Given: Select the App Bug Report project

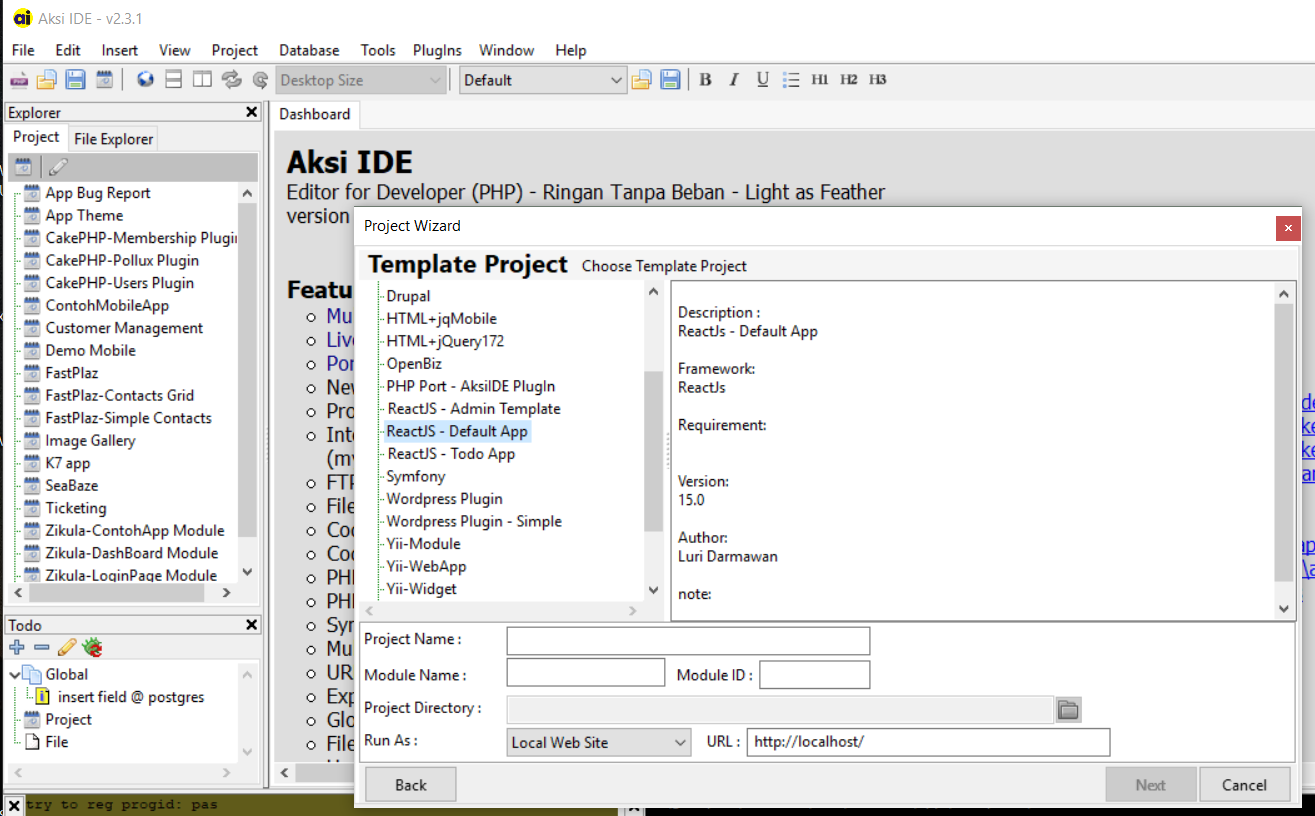Looking at the screenshot, I should [98, 193].
